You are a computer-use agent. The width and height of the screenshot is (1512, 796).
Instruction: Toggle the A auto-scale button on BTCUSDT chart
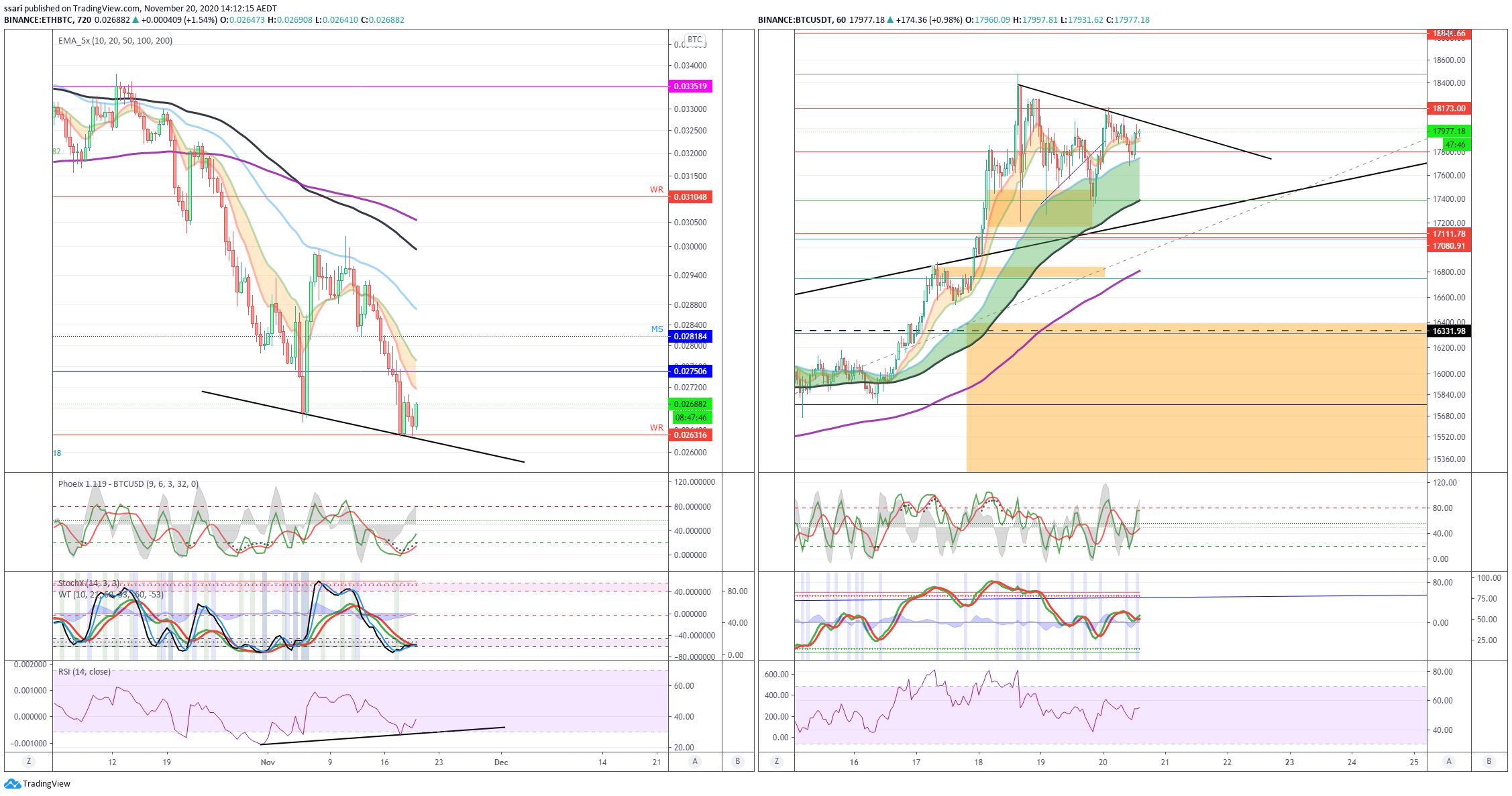click(x=1449, y=761)
